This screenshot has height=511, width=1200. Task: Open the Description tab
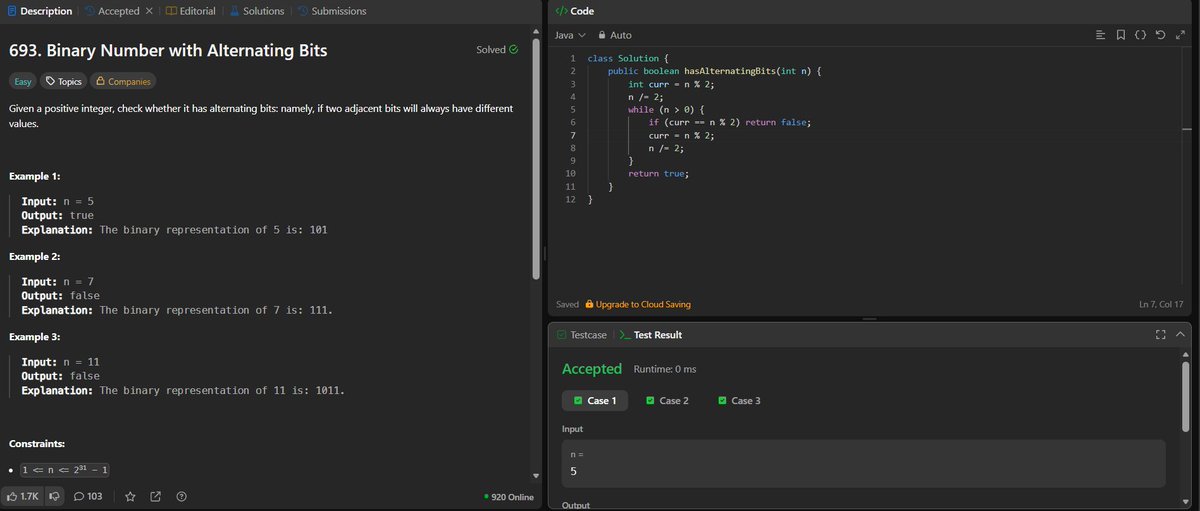click(40, 11)
